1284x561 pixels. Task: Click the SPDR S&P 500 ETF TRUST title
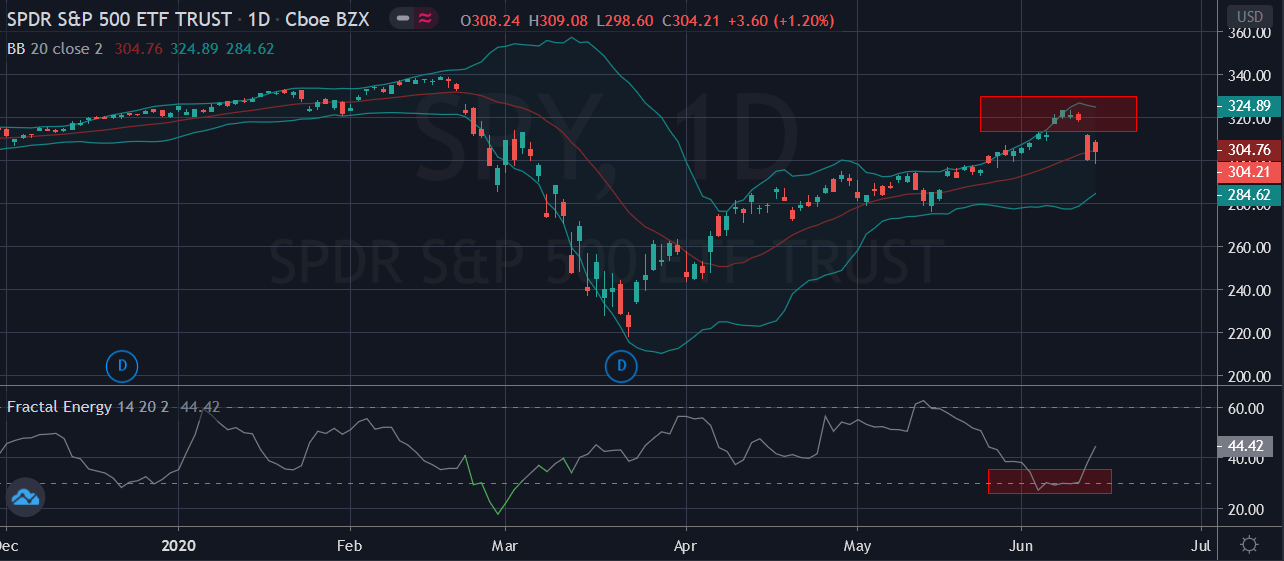pos(119,20)
